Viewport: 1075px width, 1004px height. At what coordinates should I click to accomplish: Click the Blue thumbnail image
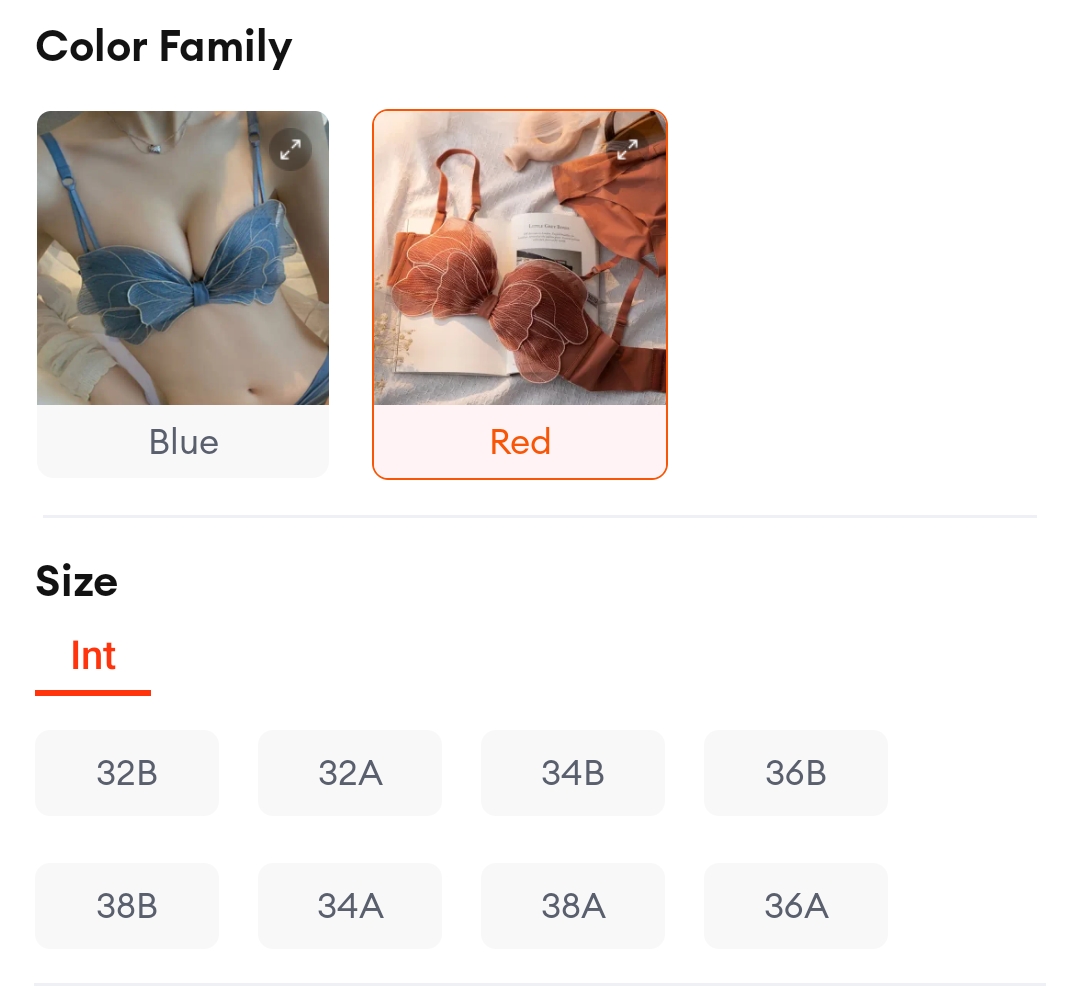[183, 258]
